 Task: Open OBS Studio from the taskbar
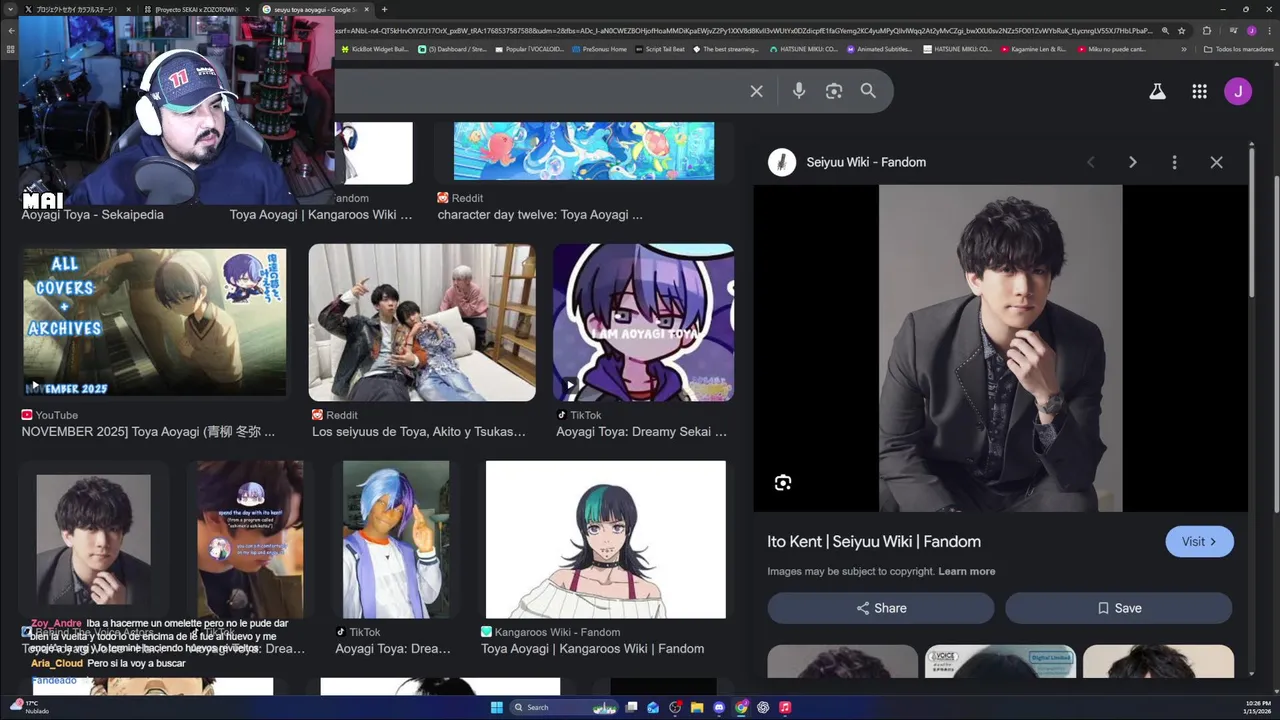coord(675,707)
